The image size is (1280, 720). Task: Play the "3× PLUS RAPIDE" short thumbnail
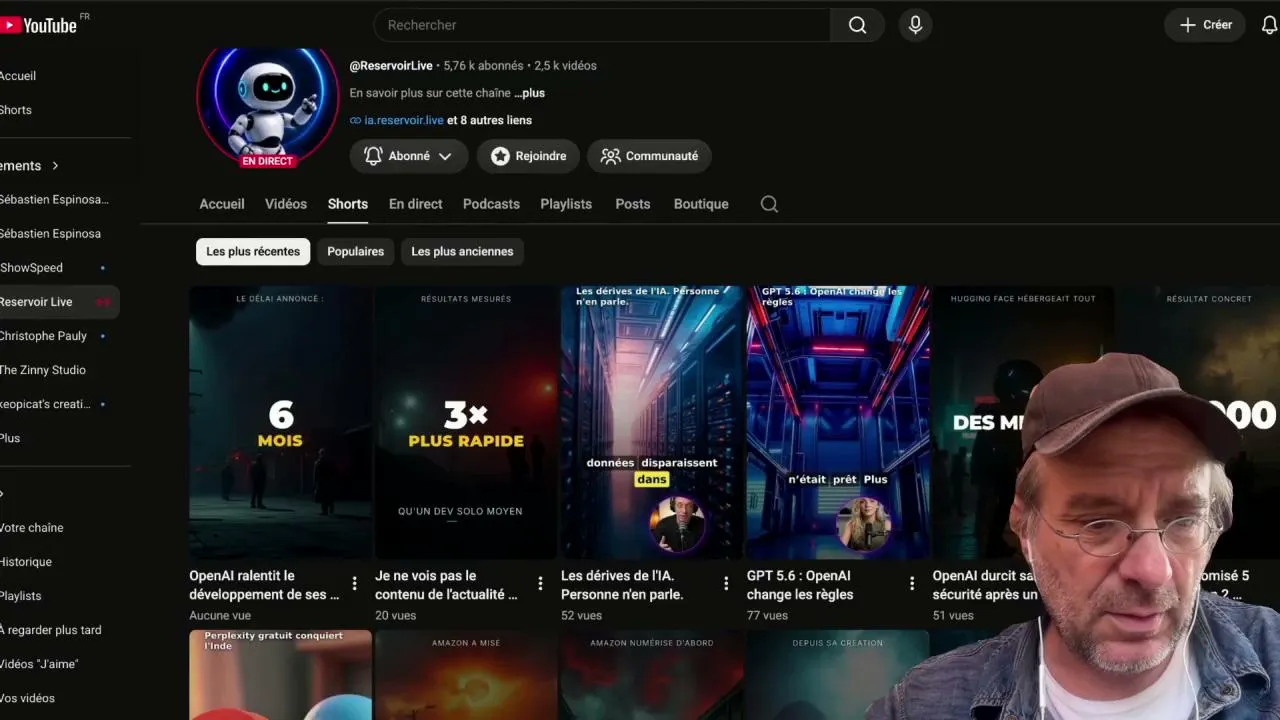click(466, 422)
